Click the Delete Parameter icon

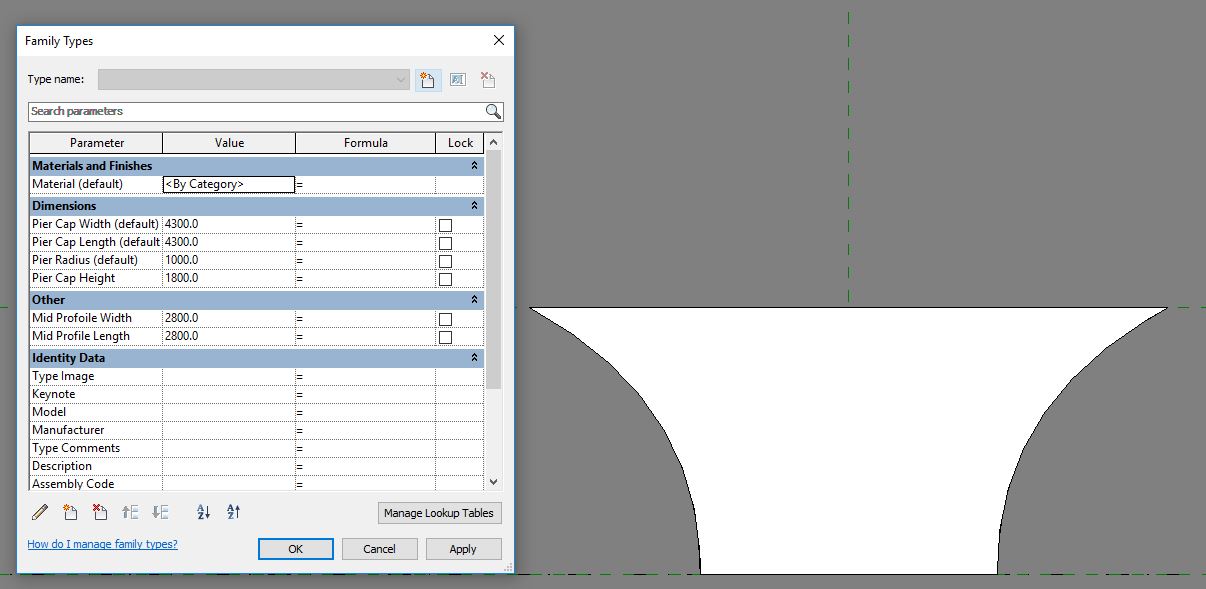click(99, 512)
